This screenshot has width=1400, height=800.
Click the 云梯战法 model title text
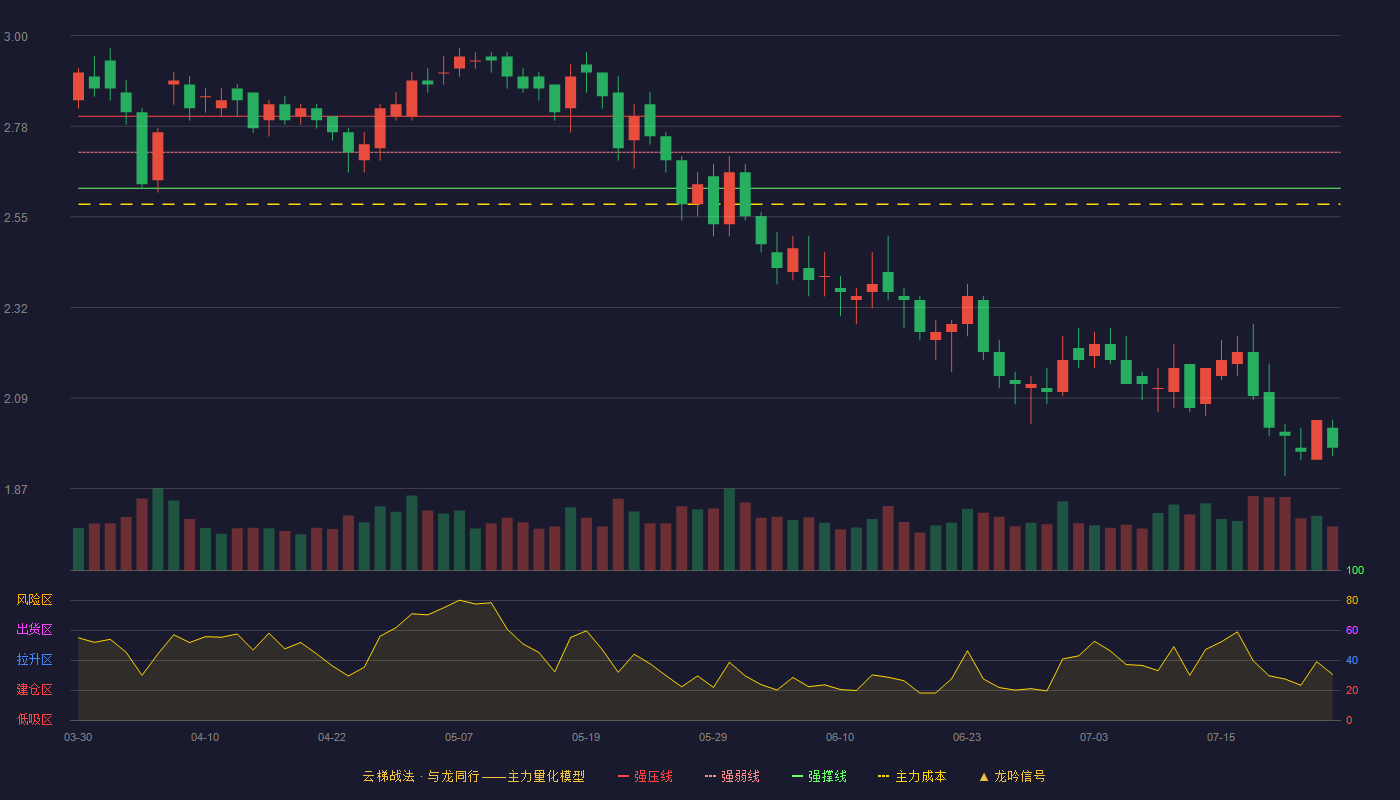pos(473,776)
